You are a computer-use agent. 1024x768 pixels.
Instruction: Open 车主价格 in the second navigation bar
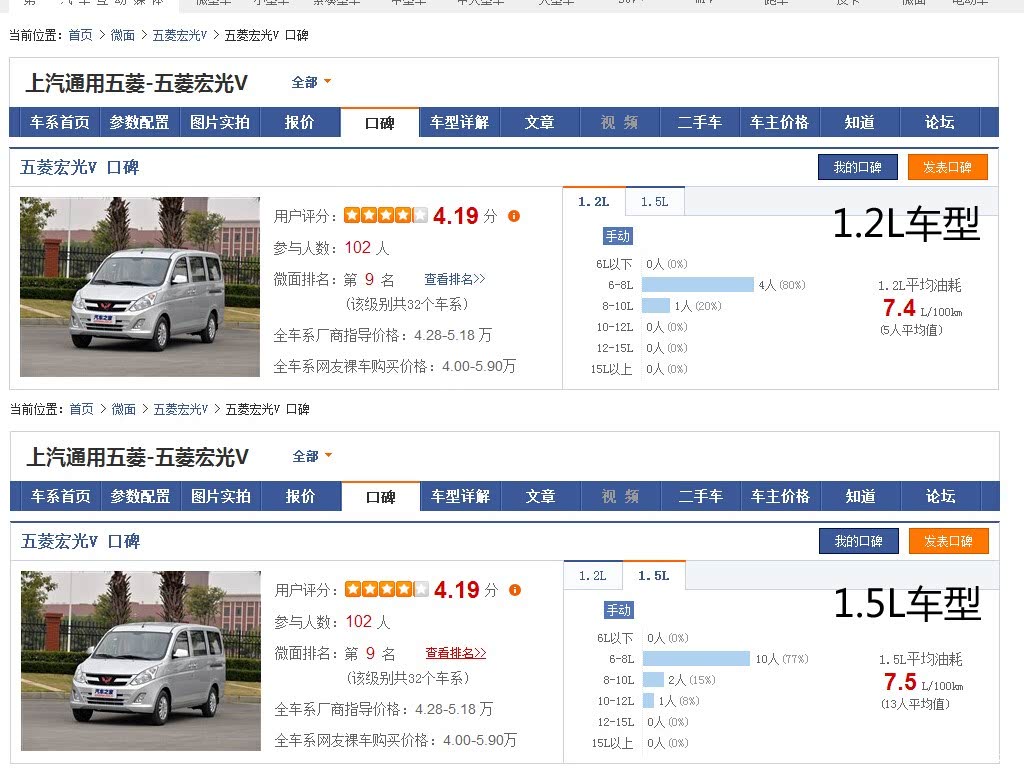pyautogui.click(x=780, y=496)
